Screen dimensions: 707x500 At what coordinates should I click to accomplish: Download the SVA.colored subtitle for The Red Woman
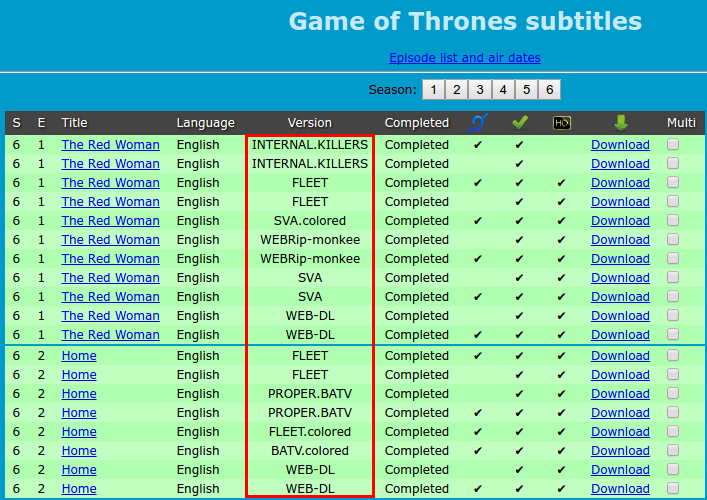pos(620,221)
